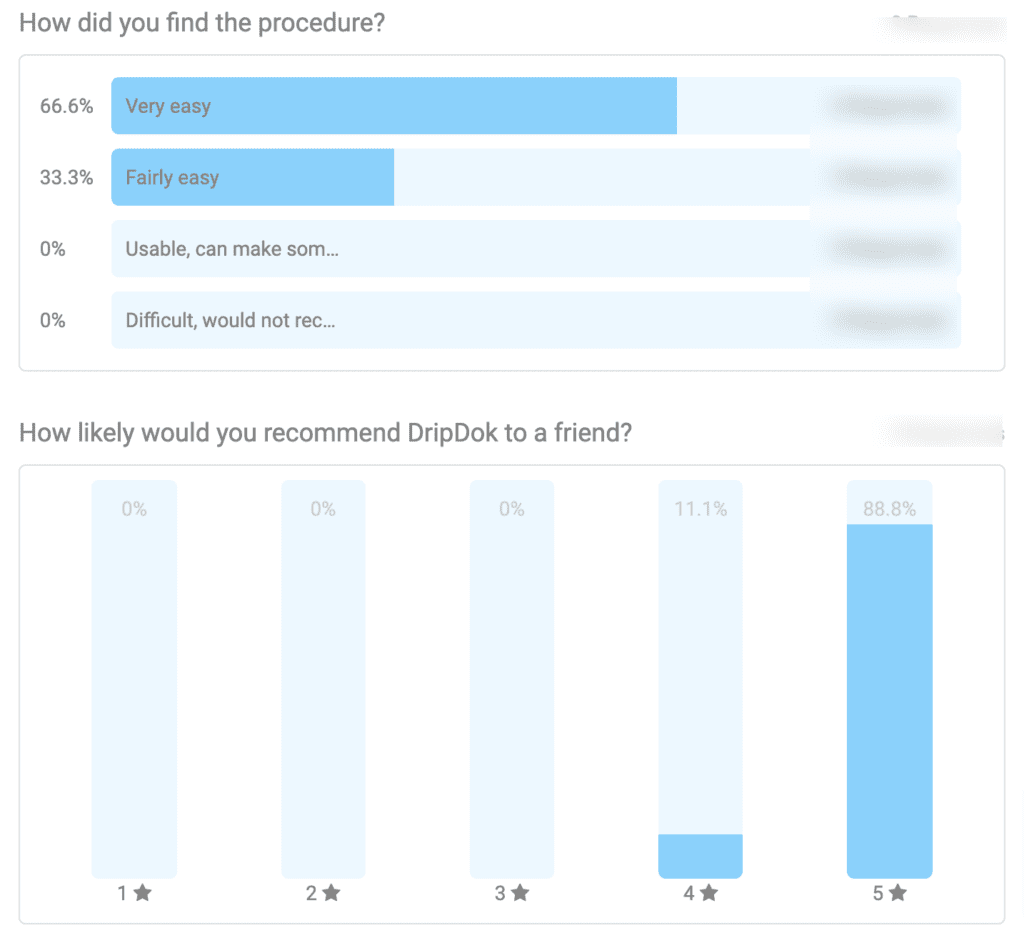Click the empty 0% three-star column
The height and width of the screenshot is (943, 1024).
pos(512,679)
